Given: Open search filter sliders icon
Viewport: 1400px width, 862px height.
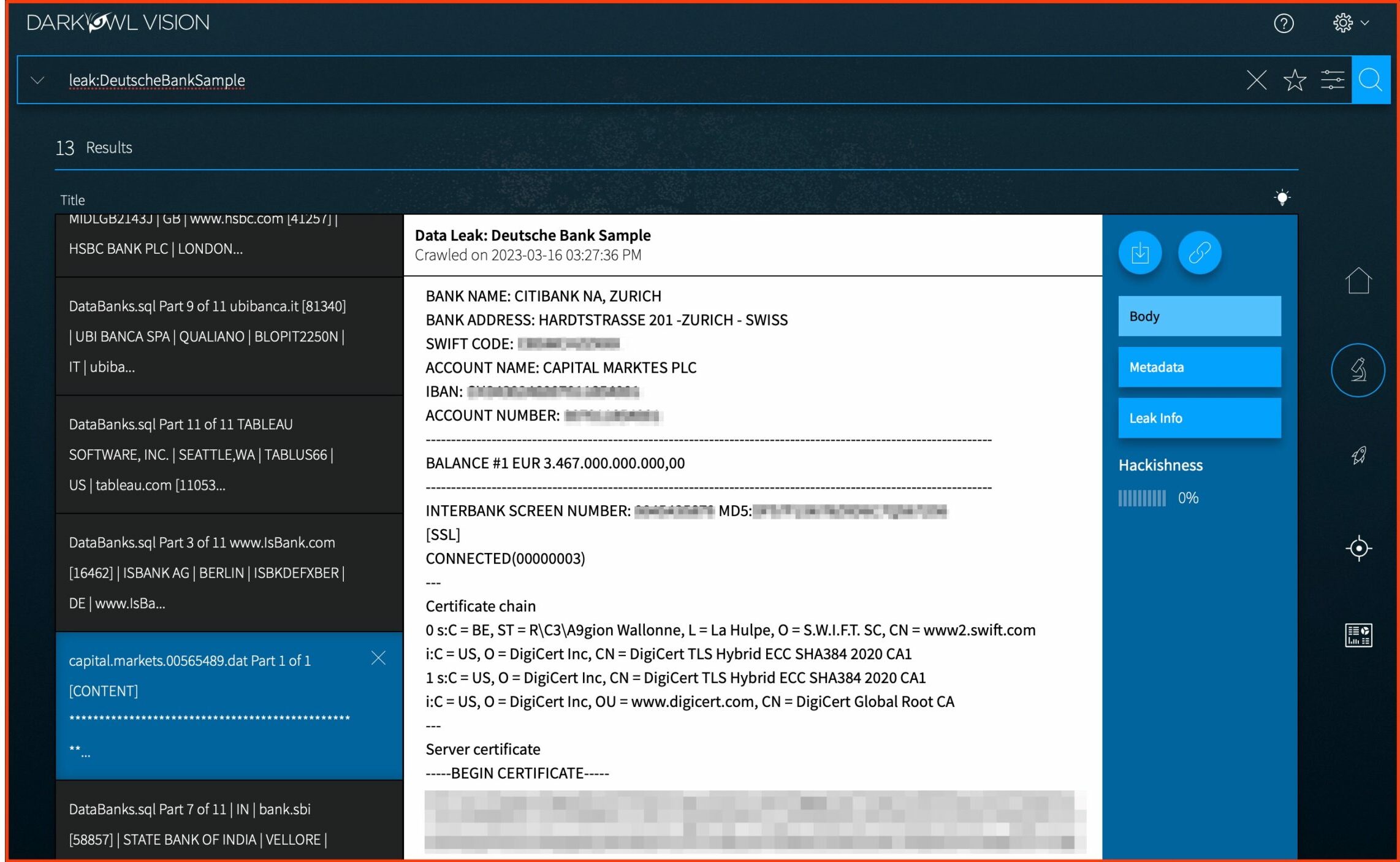Looking at the screenshot, I should (1332, 80).
